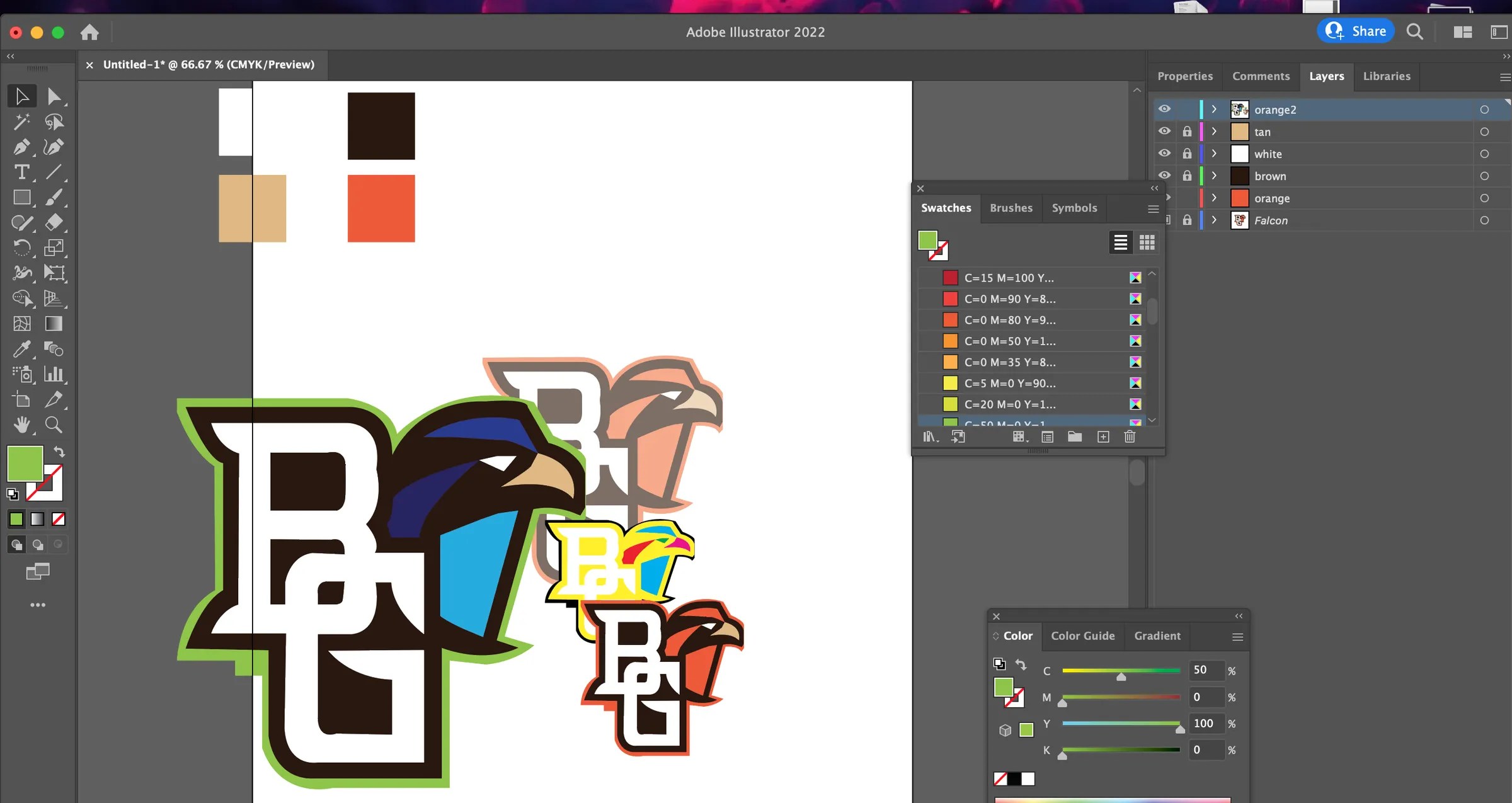This screenshot has width=1512, height=803.
Task: Switch to the Libraries panel tab
Action: (x=1387, y=76)
